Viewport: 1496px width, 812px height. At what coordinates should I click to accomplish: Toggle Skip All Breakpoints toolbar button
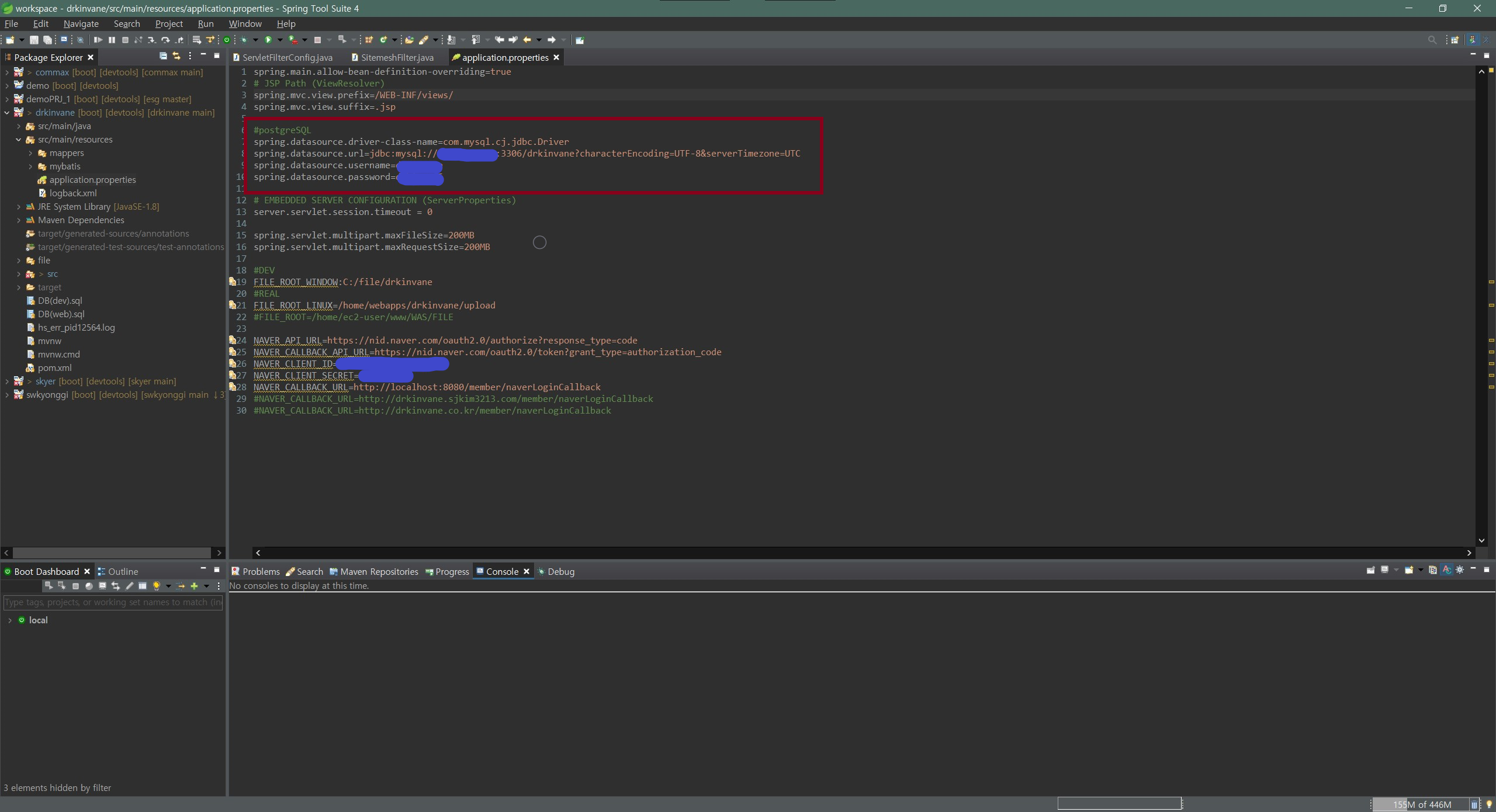click(x=81, y=40)
